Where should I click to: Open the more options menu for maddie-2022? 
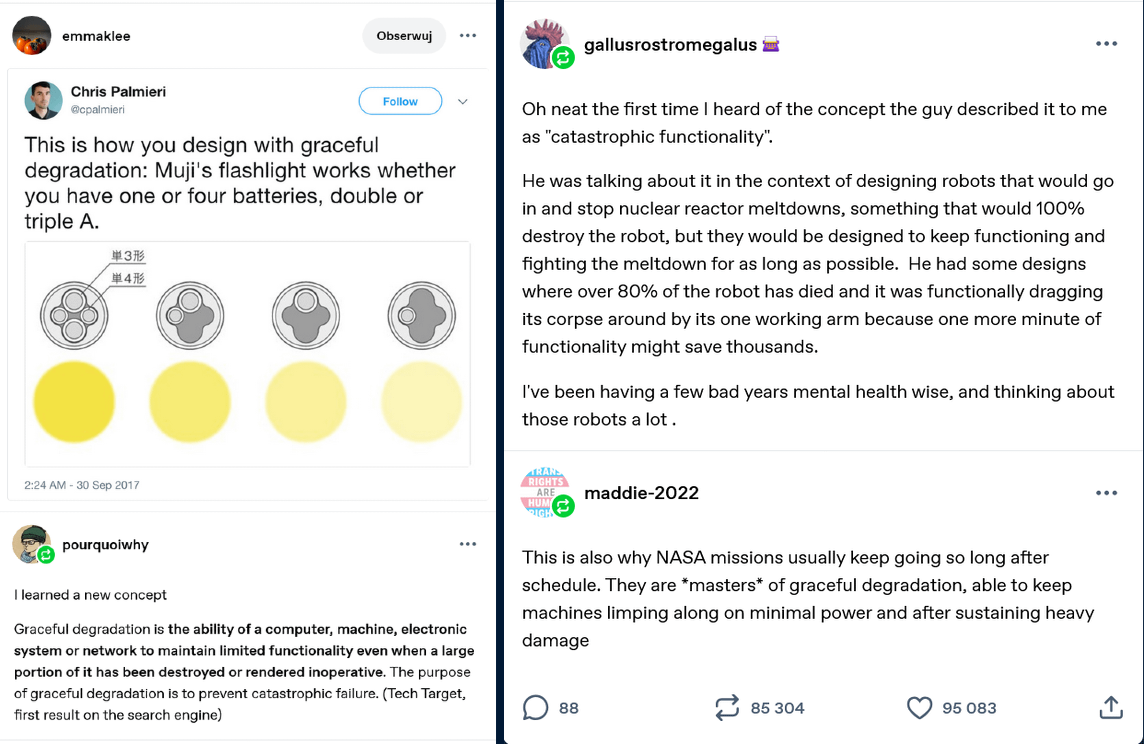[1106, 493]
